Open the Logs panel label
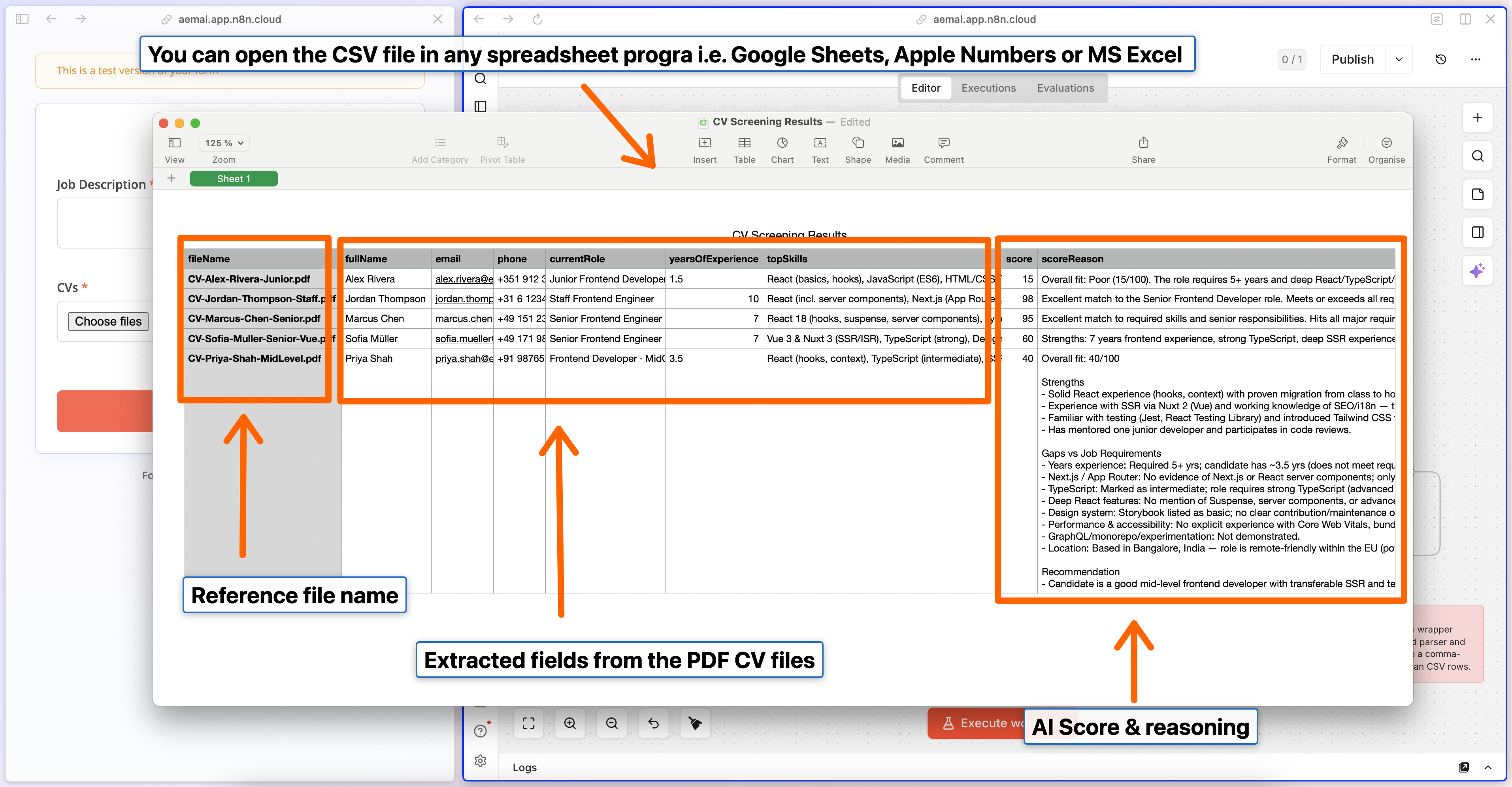1512x787 pixels. coord(524,767)
